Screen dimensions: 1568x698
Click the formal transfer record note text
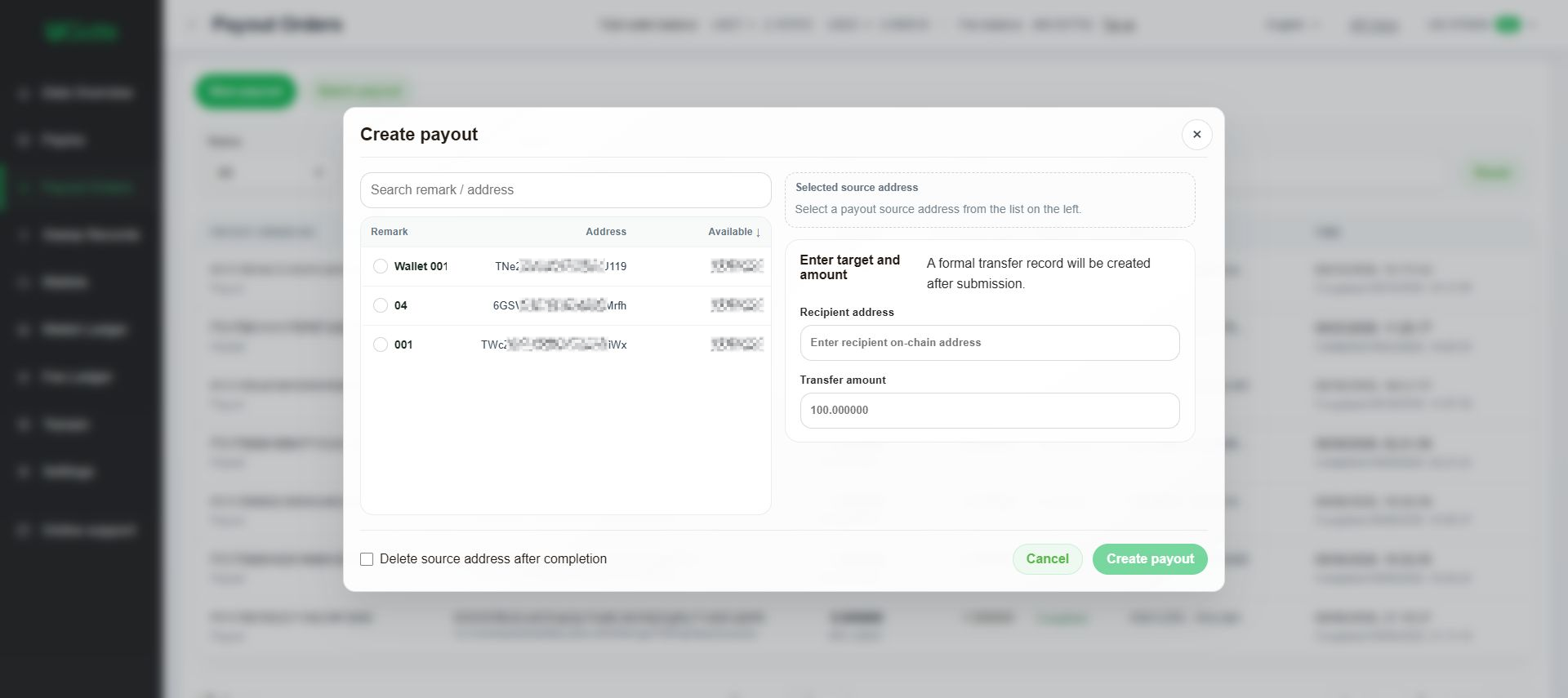1038,273
